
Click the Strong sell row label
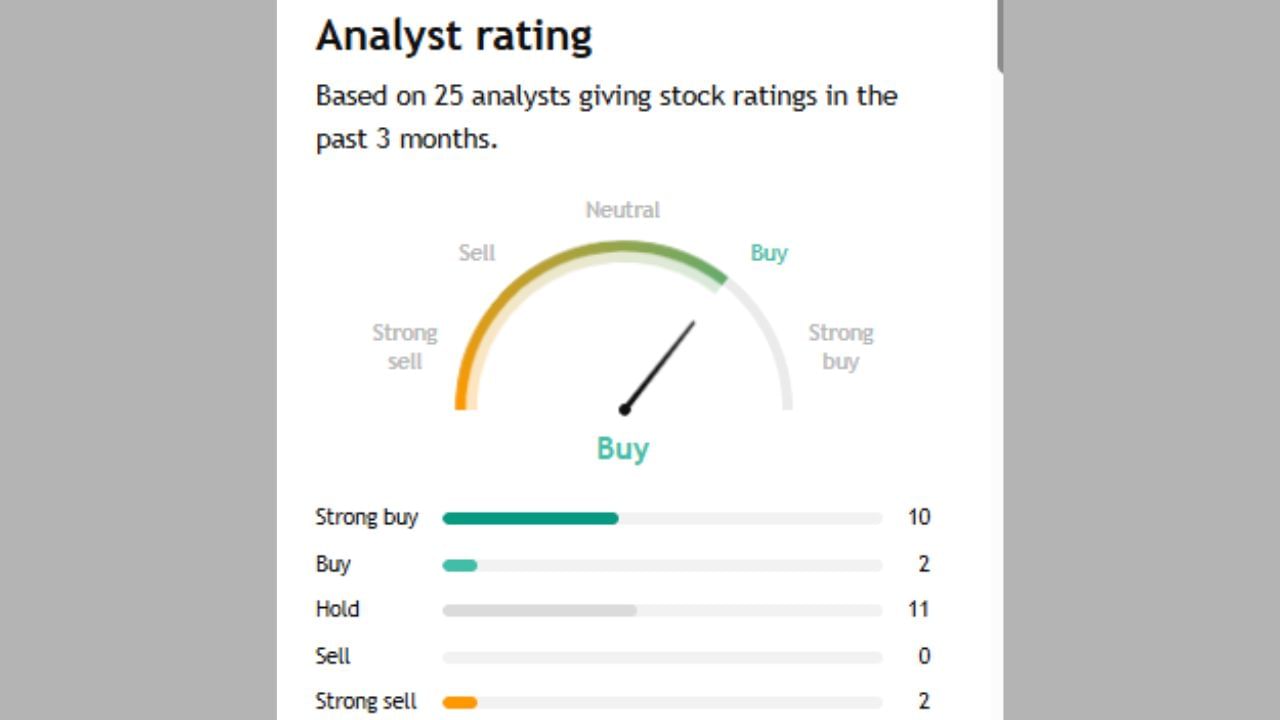[x=366, y=701]
